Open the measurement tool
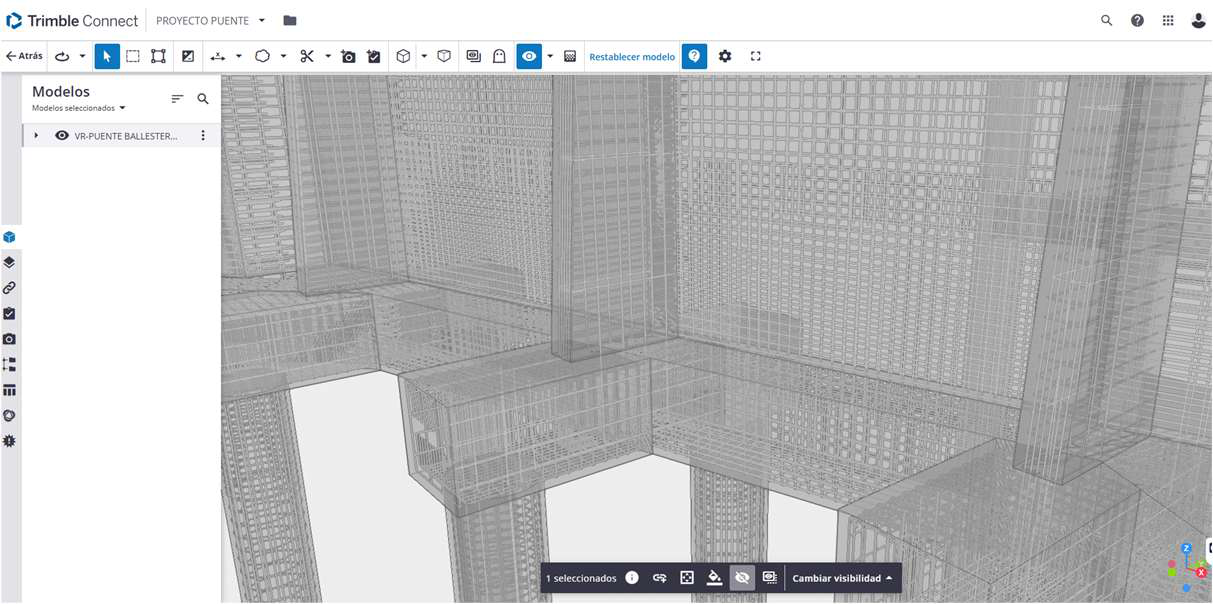1213x604 pixels. pyautogui.click(x=217, y=57)
